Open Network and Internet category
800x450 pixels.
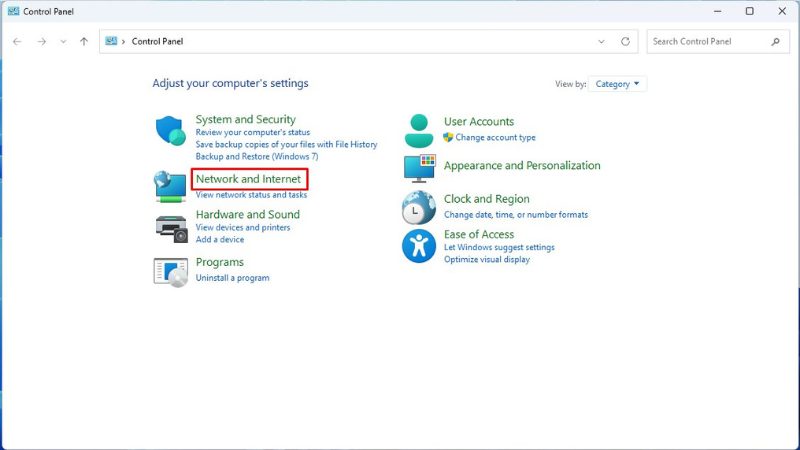[x=248, y=179]
